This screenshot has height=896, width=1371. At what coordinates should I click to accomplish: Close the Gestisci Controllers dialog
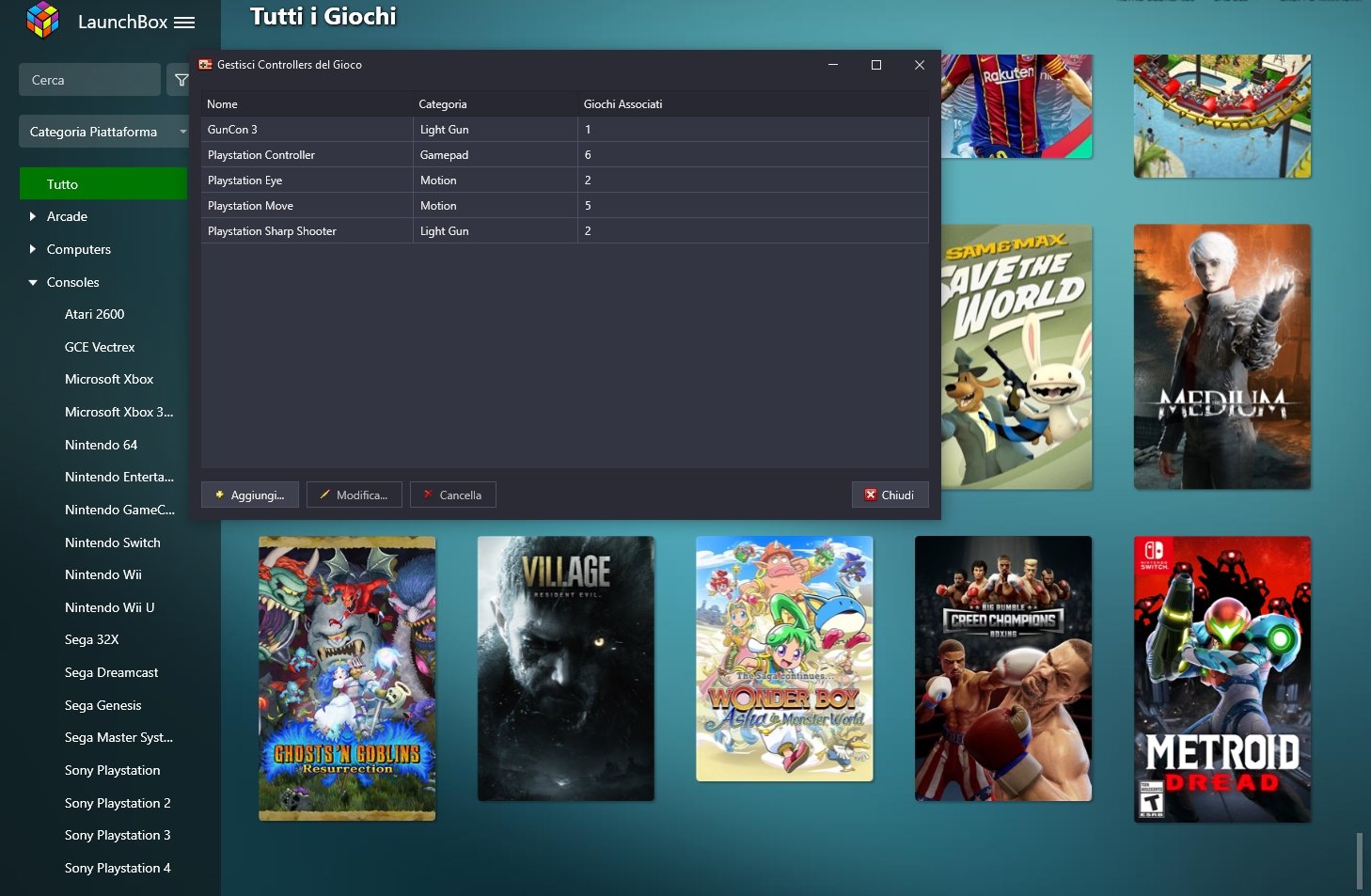920,65
